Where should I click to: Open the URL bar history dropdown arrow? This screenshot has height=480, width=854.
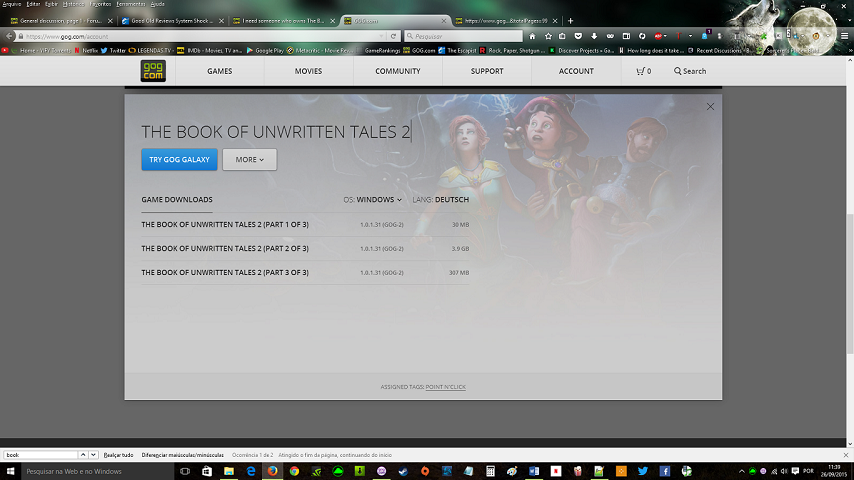click(x=381, y=37)
